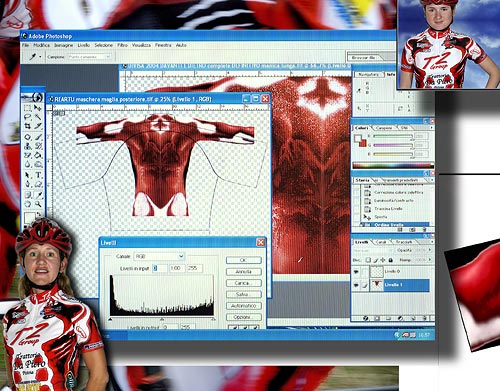The width and height of the screenshot is (500, 391).
Task: Select the Crop tool
Action: coord(27,126)
